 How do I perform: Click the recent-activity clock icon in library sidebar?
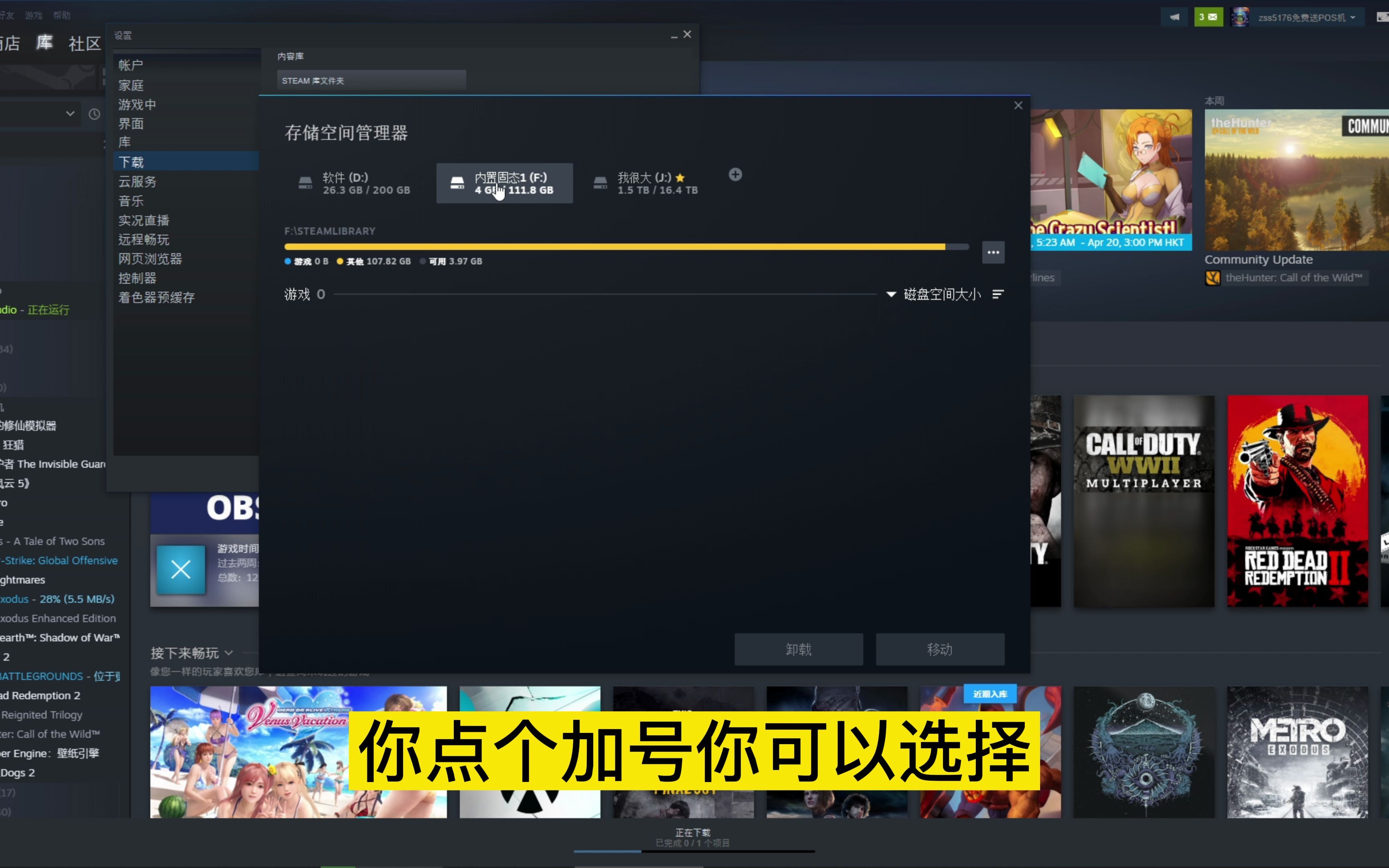coord(94,114)
